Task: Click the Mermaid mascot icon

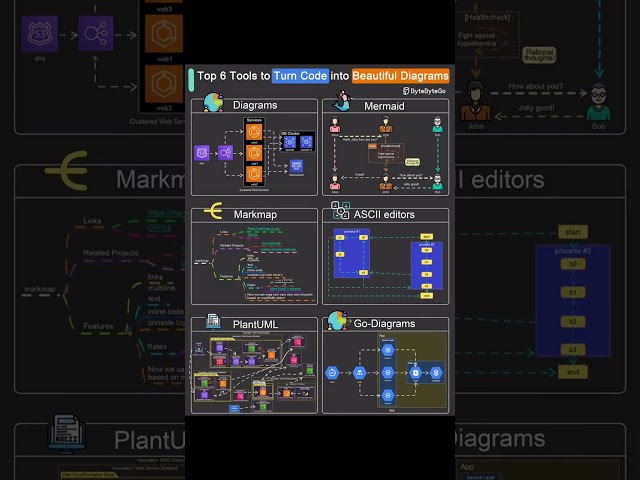Action: coord(342,101)
